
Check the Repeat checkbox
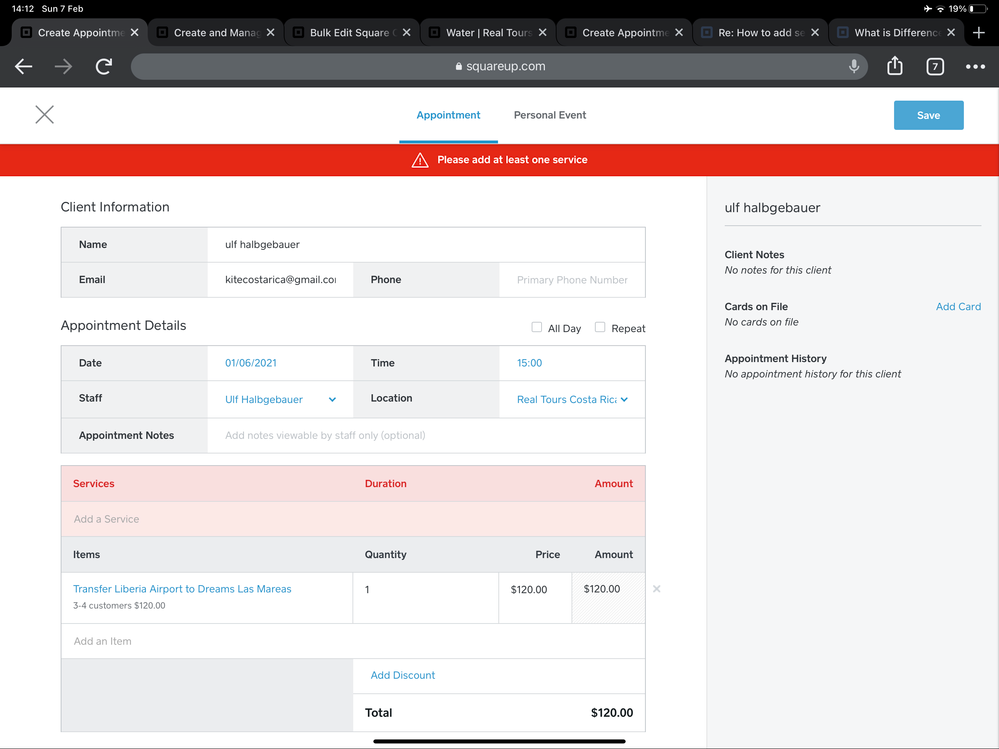[600, 328]
